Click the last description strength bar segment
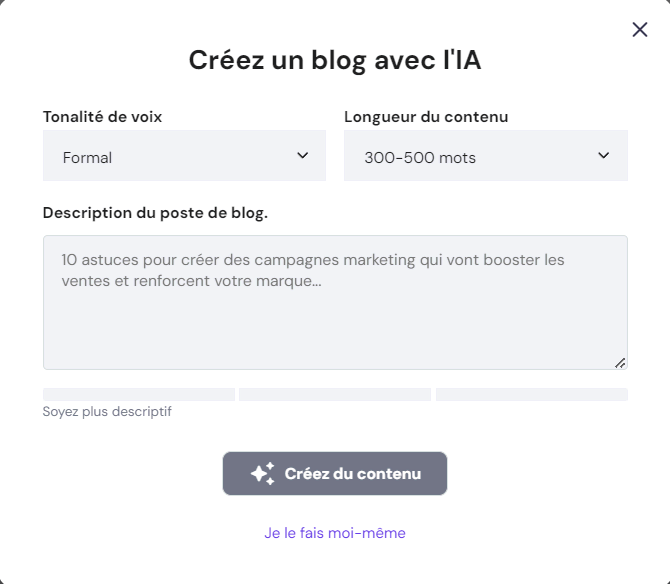The height and width of the screenshot is (584, 670). pos(532,395)
